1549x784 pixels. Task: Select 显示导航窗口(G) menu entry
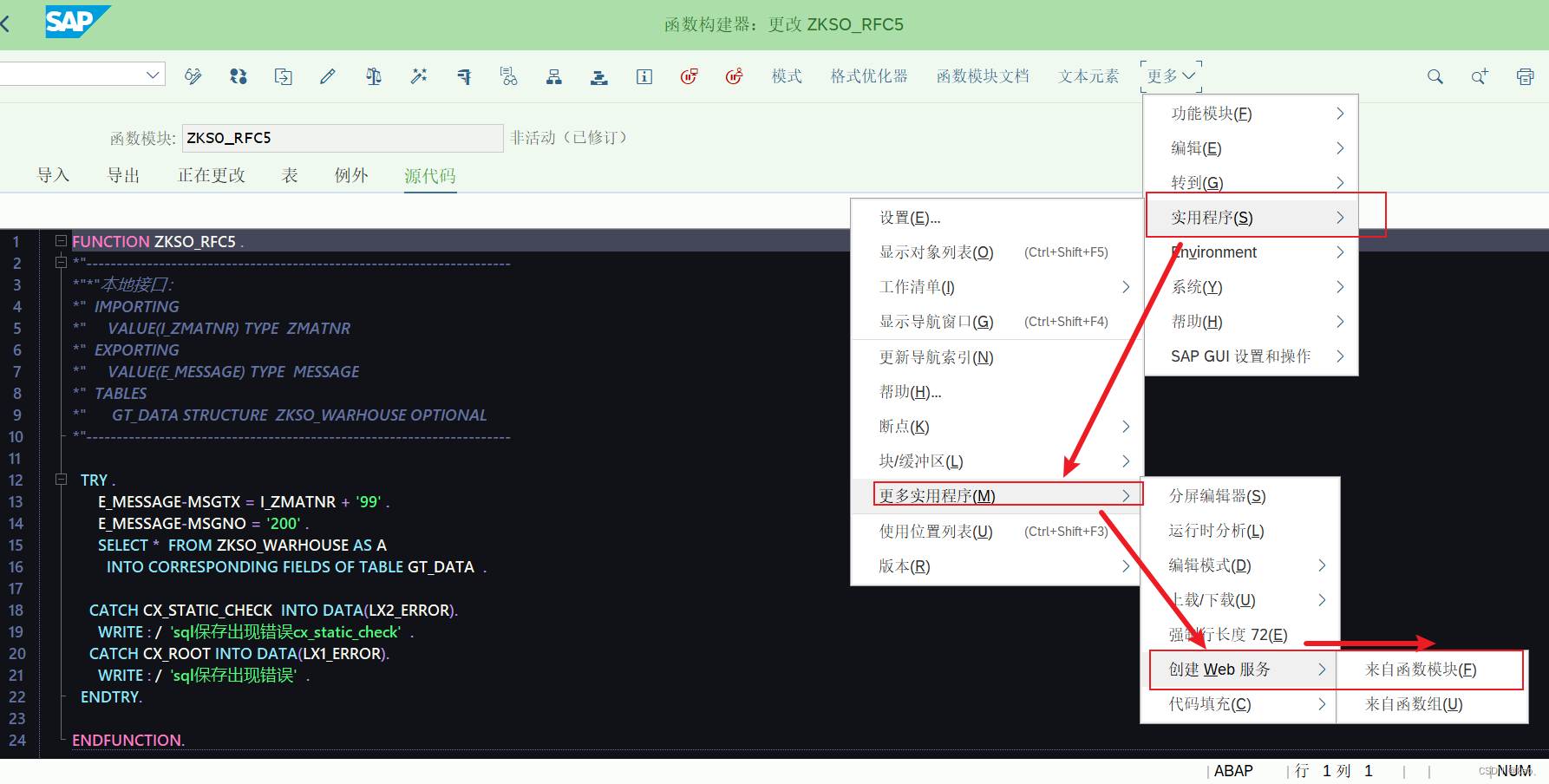[997, 322]
